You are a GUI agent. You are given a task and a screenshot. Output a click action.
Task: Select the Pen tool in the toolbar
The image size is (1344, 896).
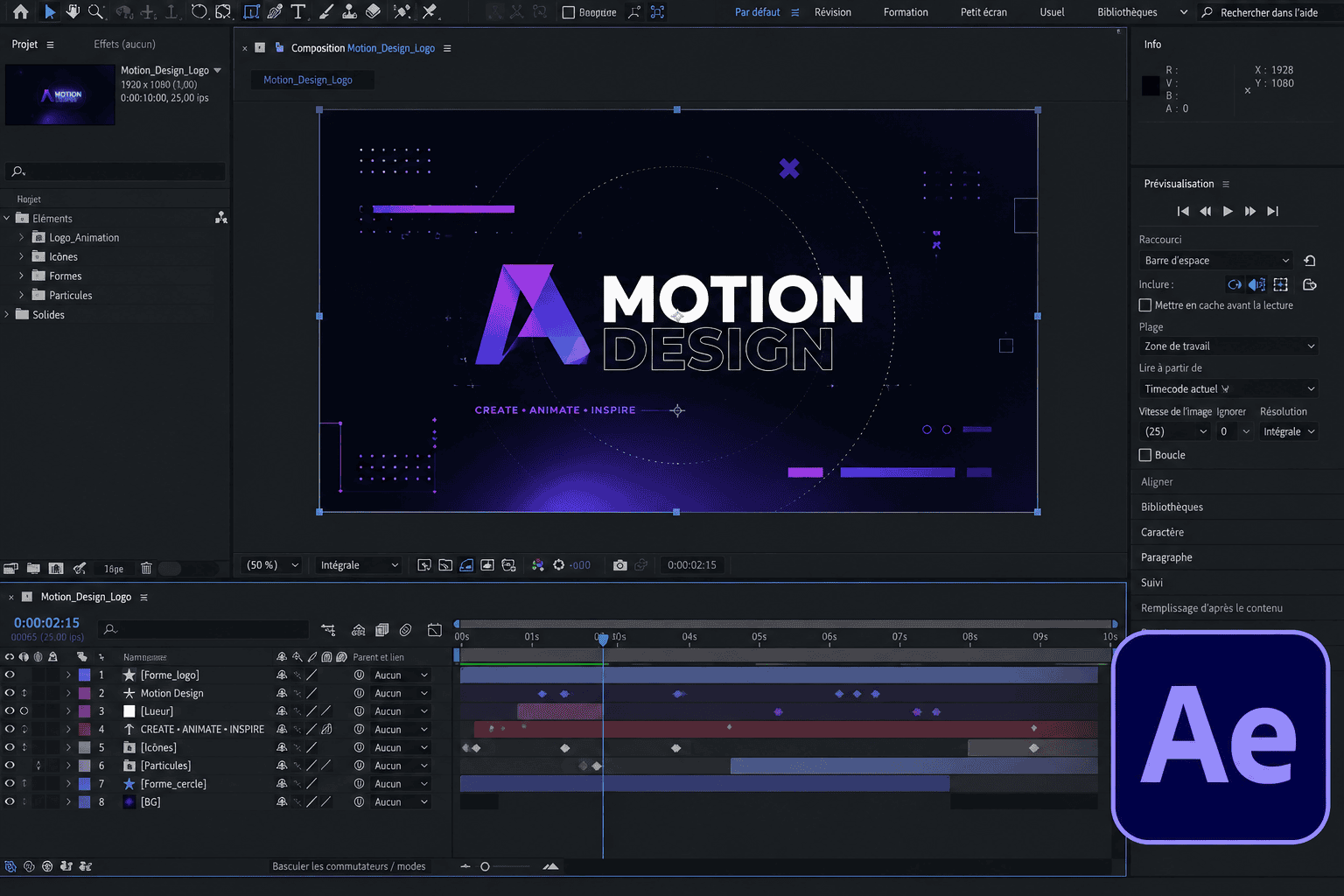click(x=275, y=12)
